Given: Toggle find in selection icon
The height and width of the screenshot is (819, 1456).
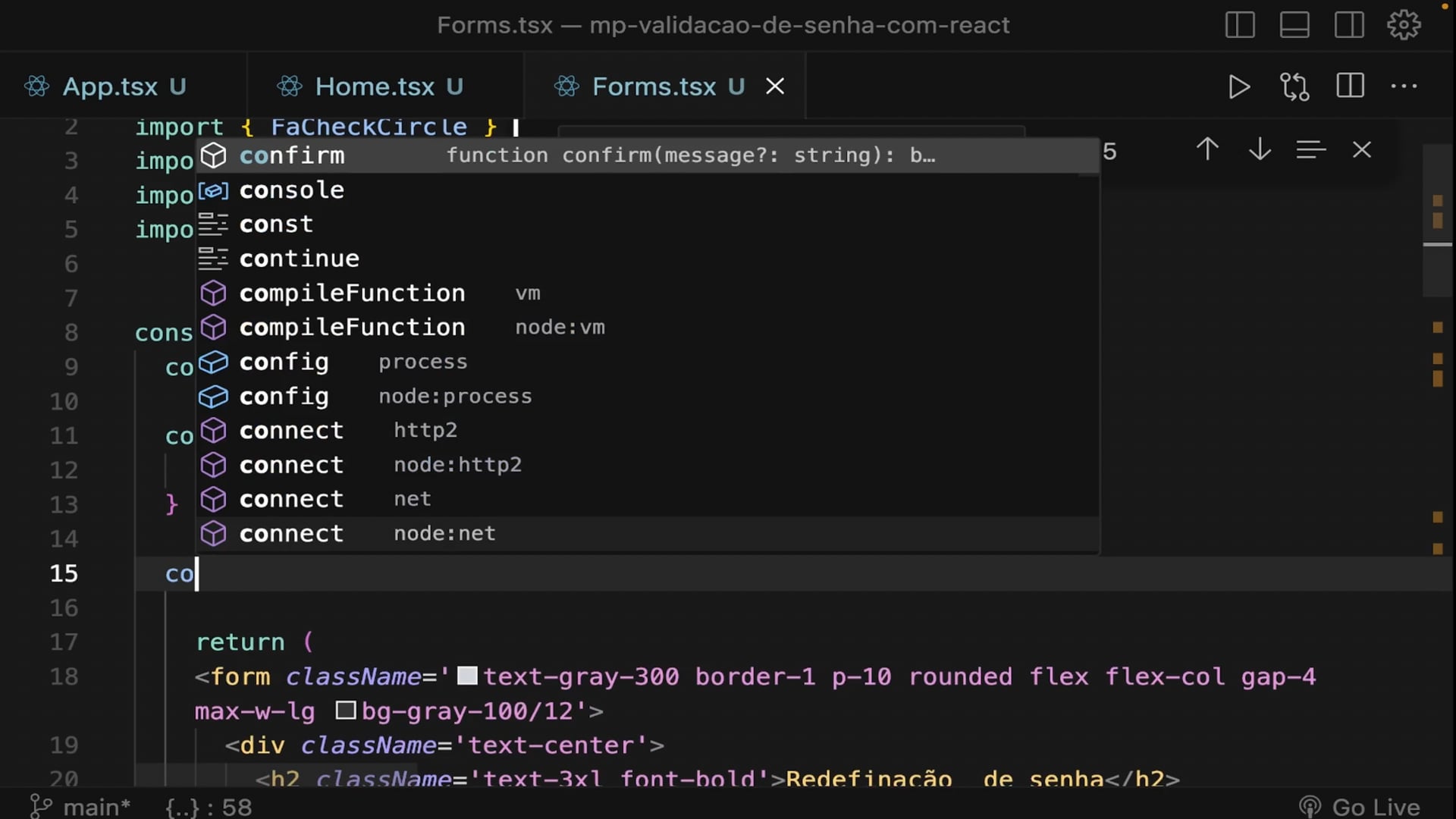Looking at the screenshot, I should 1310,149.
